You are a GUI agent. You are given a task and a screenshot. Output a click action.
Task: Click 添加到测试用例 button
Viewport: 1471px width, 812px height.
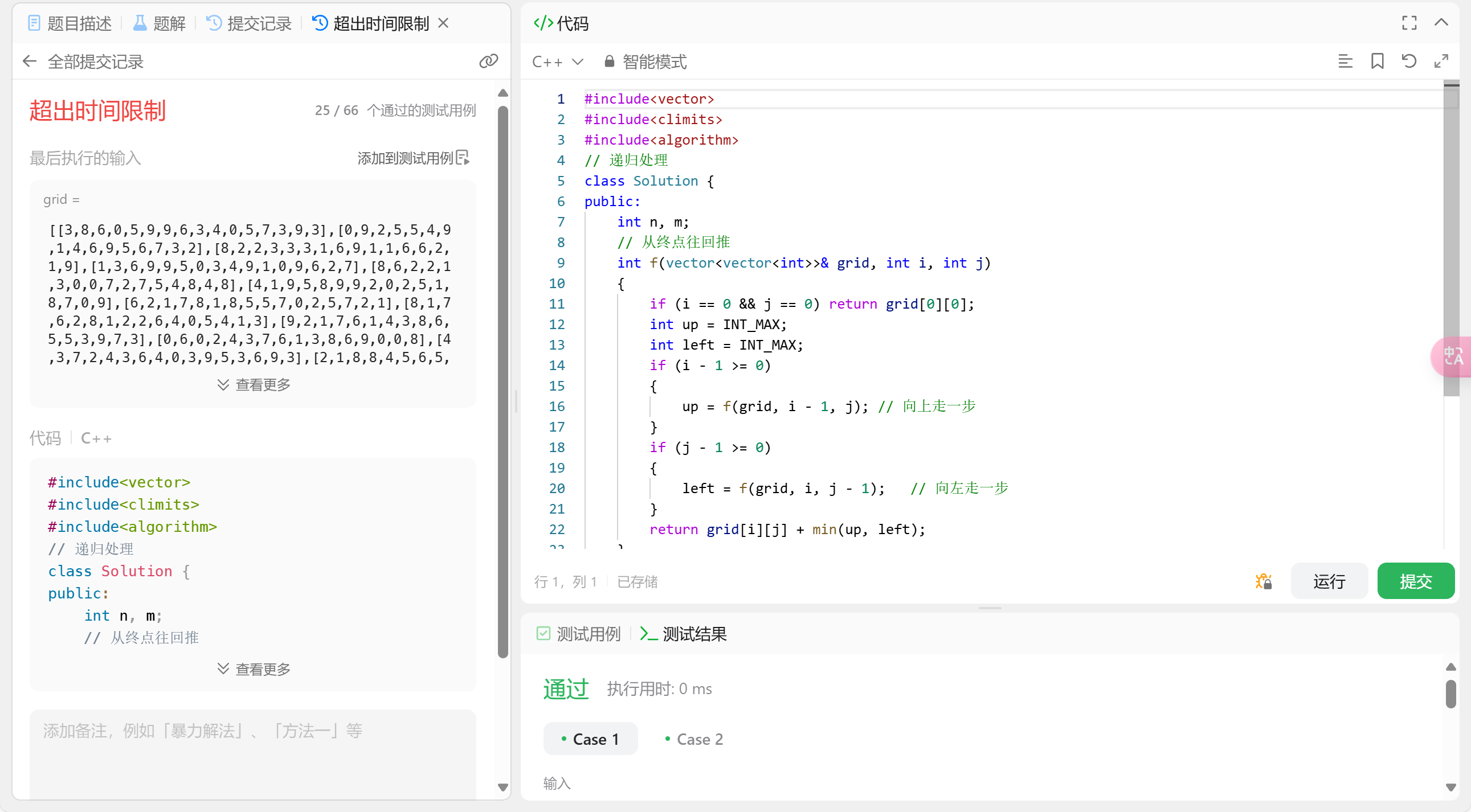pyautogui.click(x=414, y=158)
